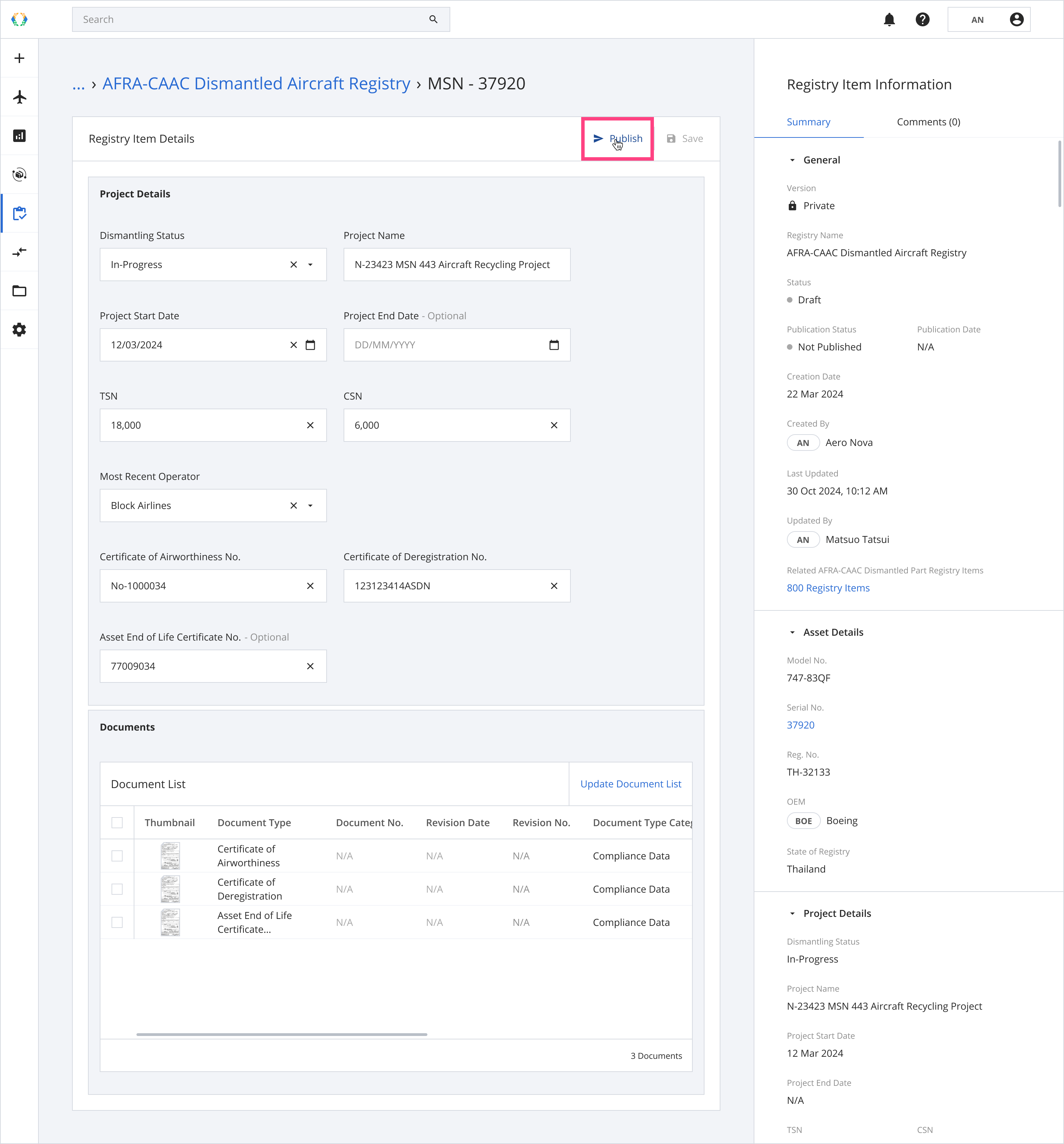Open the analytics chart sidebar icon

tap(20, 136)
